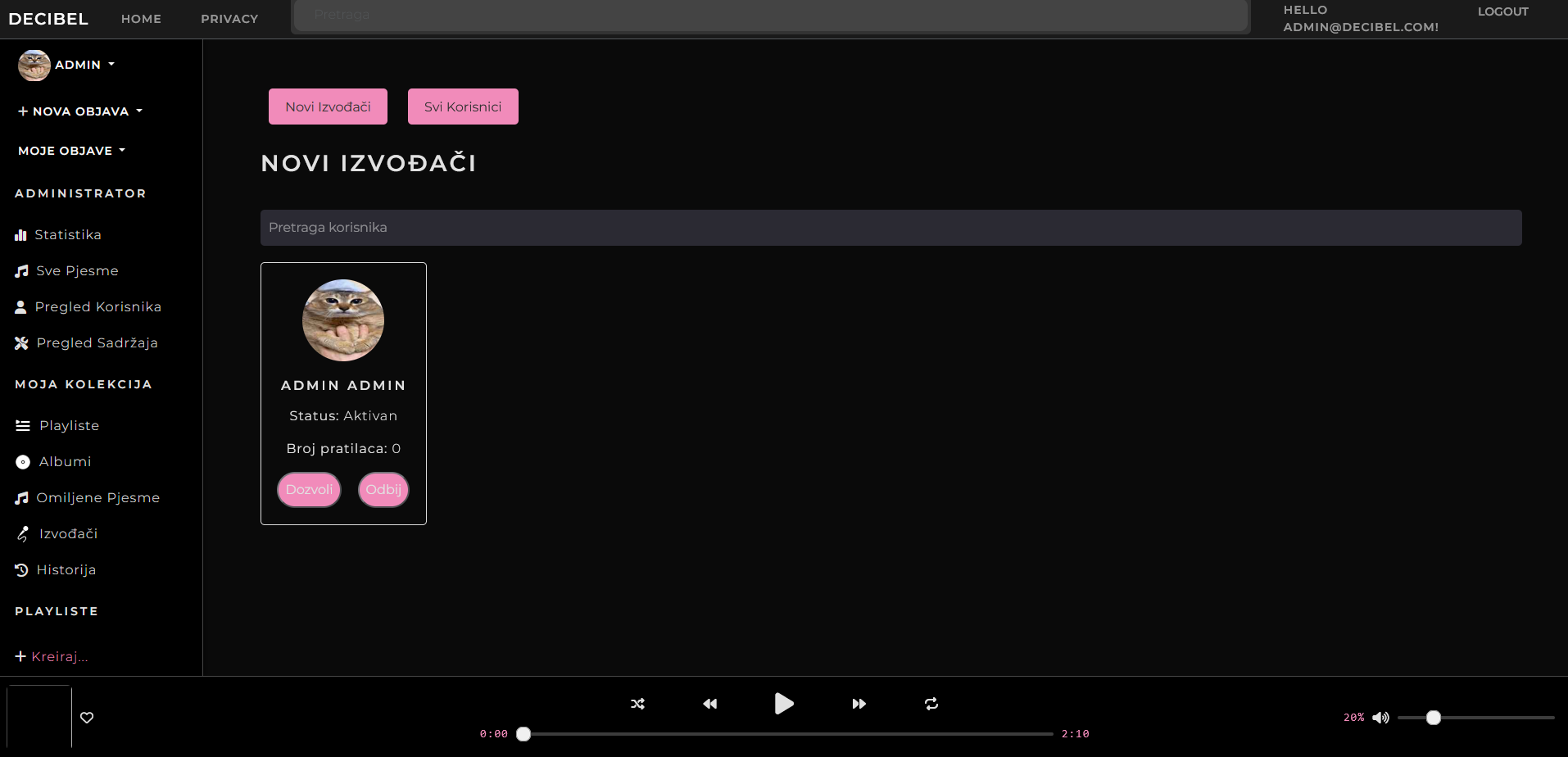The height and width of the screenshot is (757, 1568).
Task: Click the Pregled Sadržaja tools icon
Action: pos(22,343)
